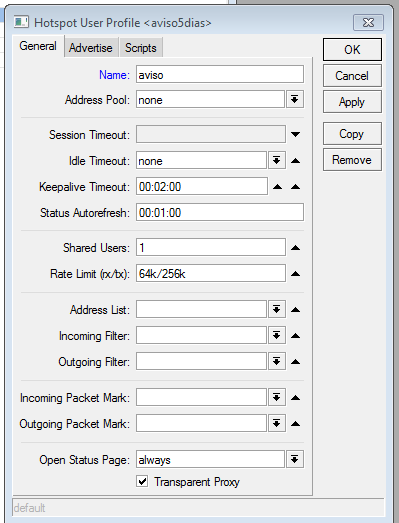Open the Idle Timeout dropdown list
This screenshot has height=523, width=399.
tap(277, 160)
